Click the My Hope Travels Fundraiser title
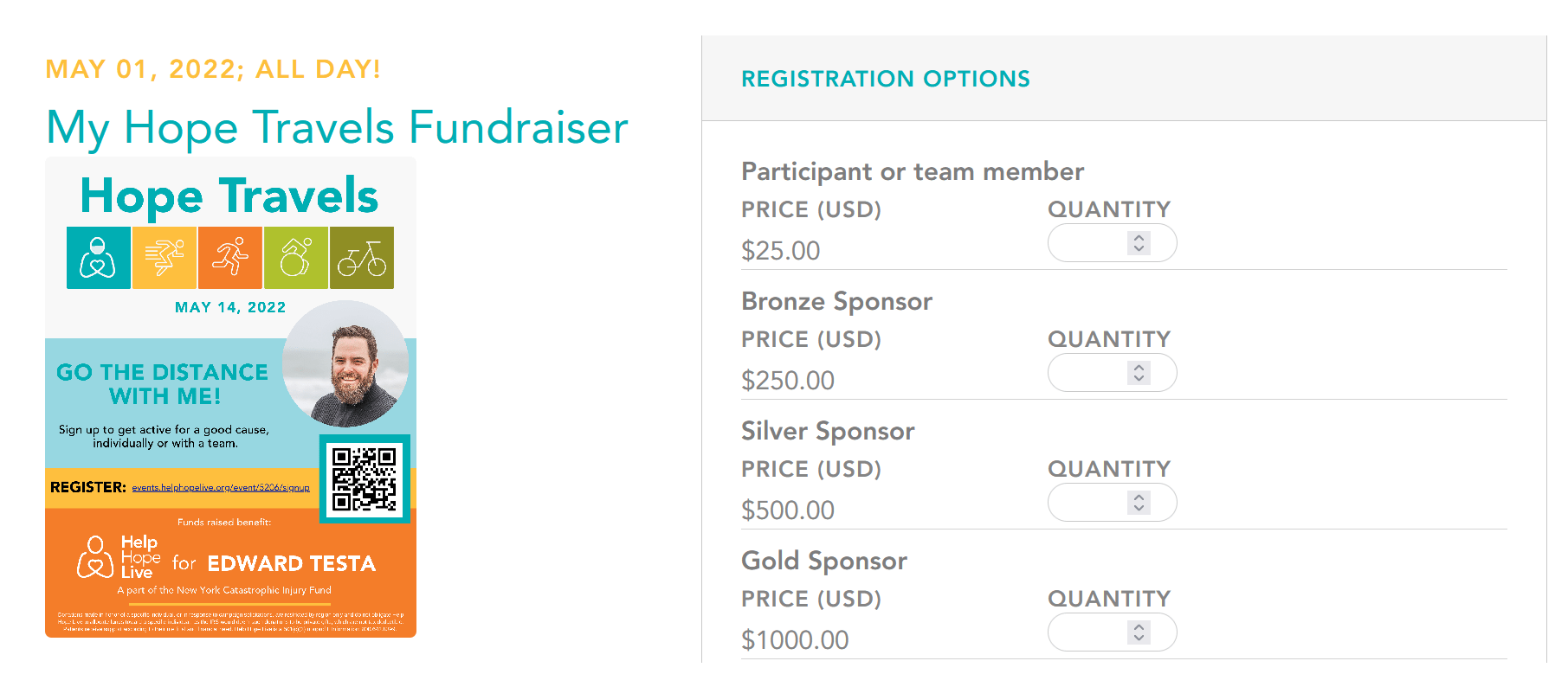Screen dimensions: 1568x674 coord(338,128)
